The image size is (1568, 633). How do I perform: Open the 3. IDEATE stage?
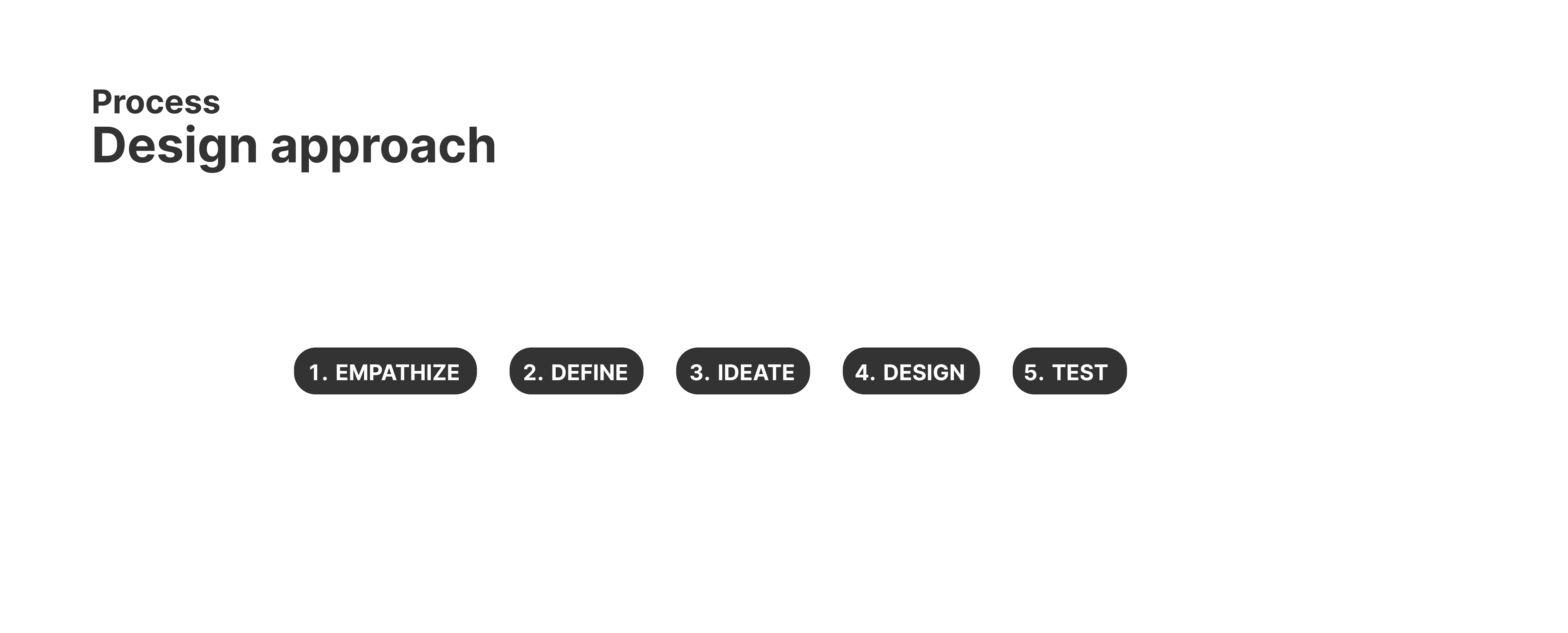[x=743, y=371]
